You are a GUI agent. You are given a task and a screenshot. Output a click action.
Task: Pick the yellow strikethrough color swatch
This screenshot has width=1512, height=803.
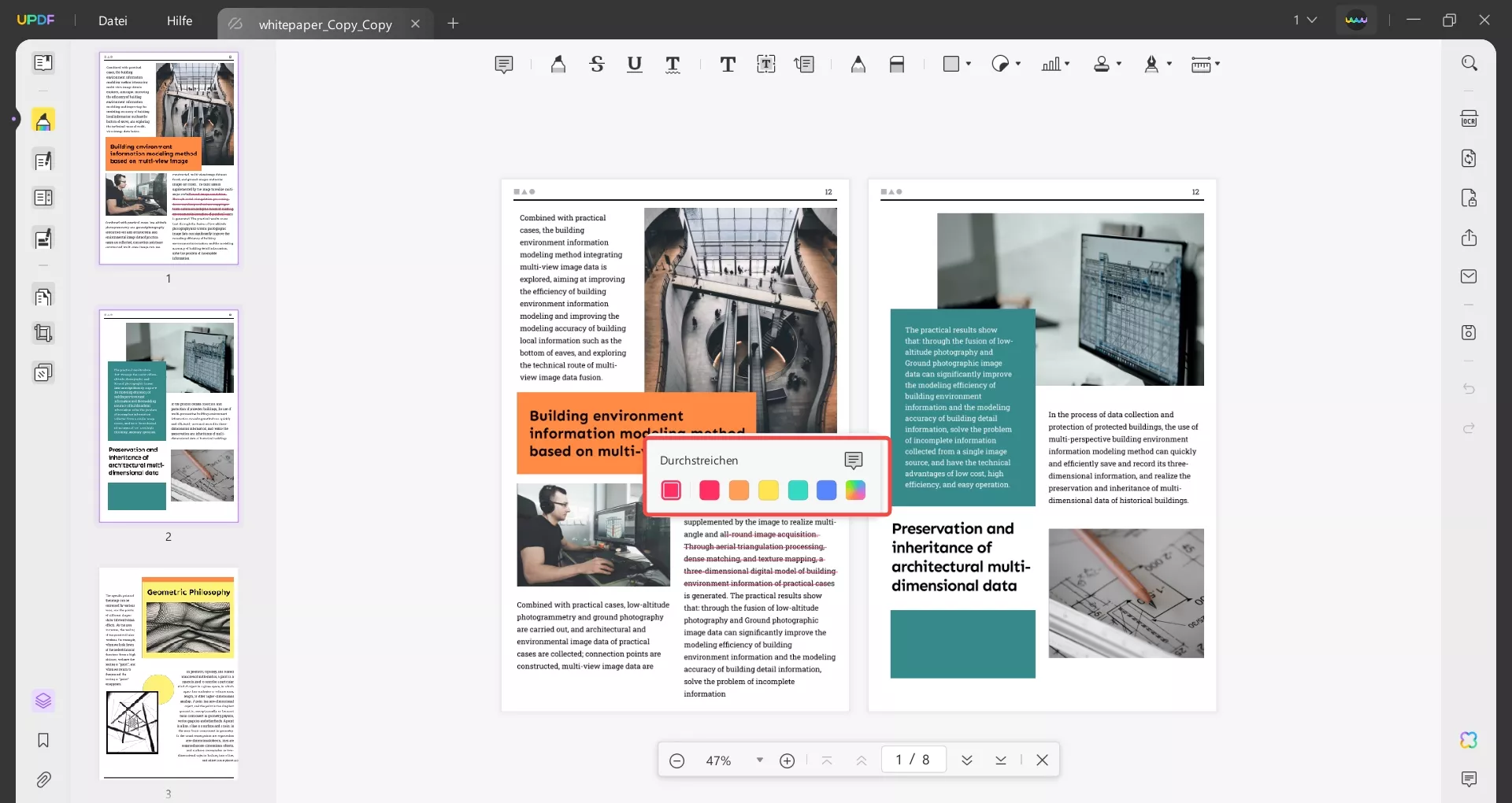pos(768,490)
